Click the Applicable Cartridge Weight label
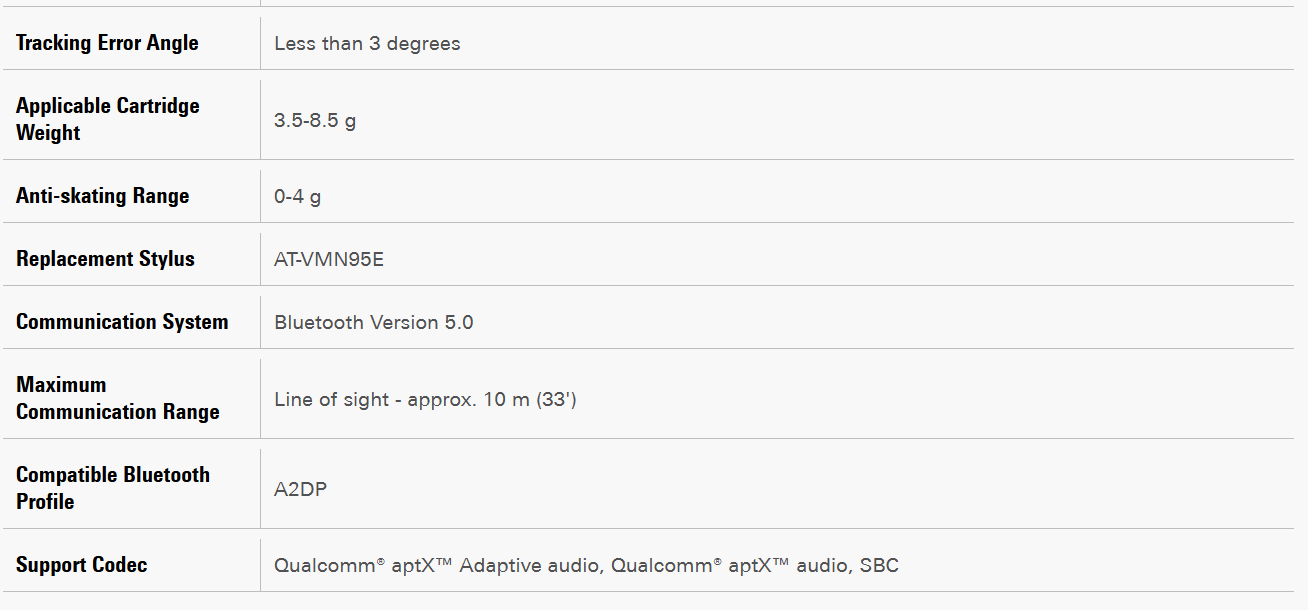Image resolution: width=1308 pixels, height=610 pixels. (x=107, y=119)
